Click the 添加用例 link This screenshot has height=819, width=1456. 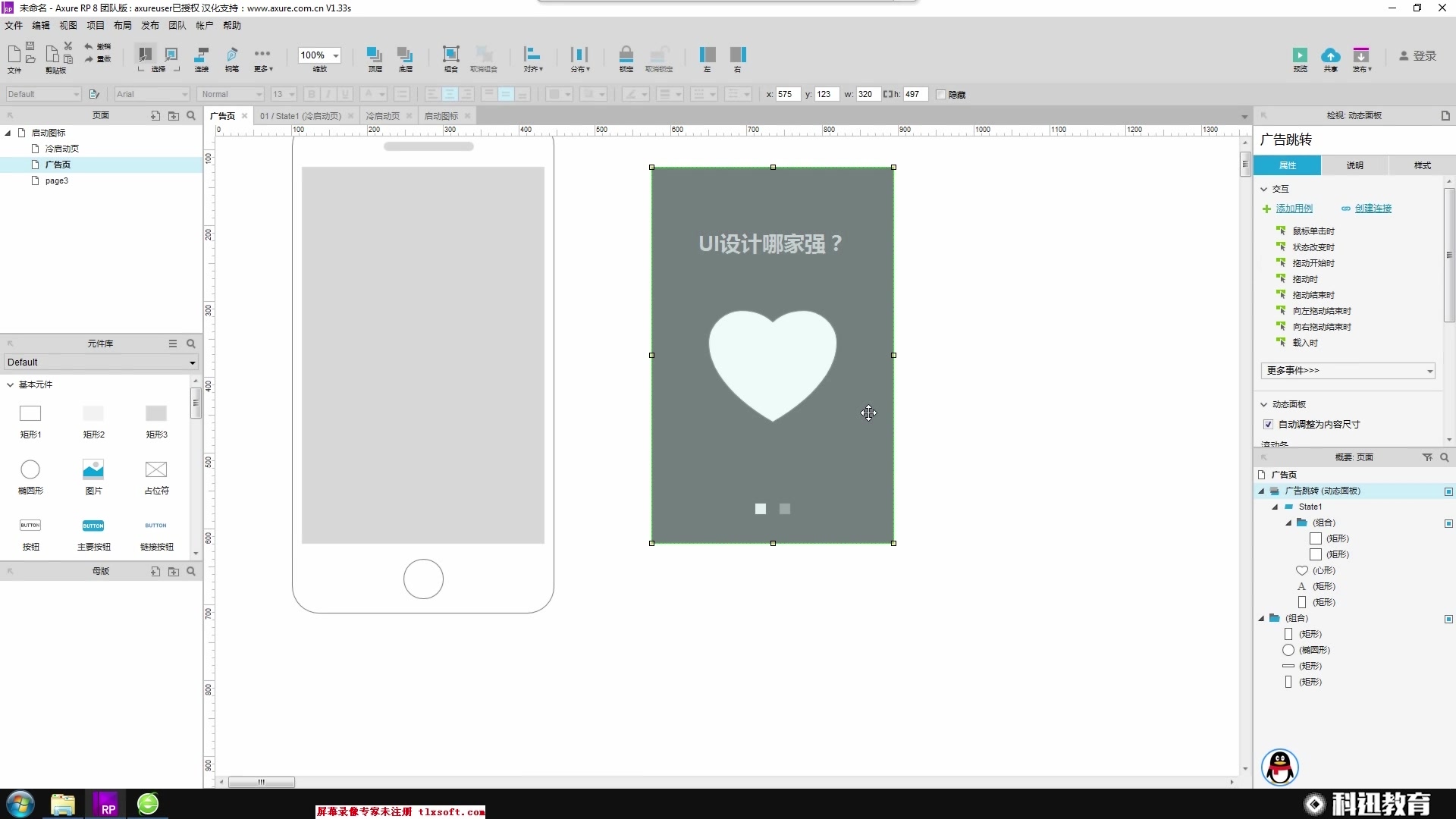1294,209
